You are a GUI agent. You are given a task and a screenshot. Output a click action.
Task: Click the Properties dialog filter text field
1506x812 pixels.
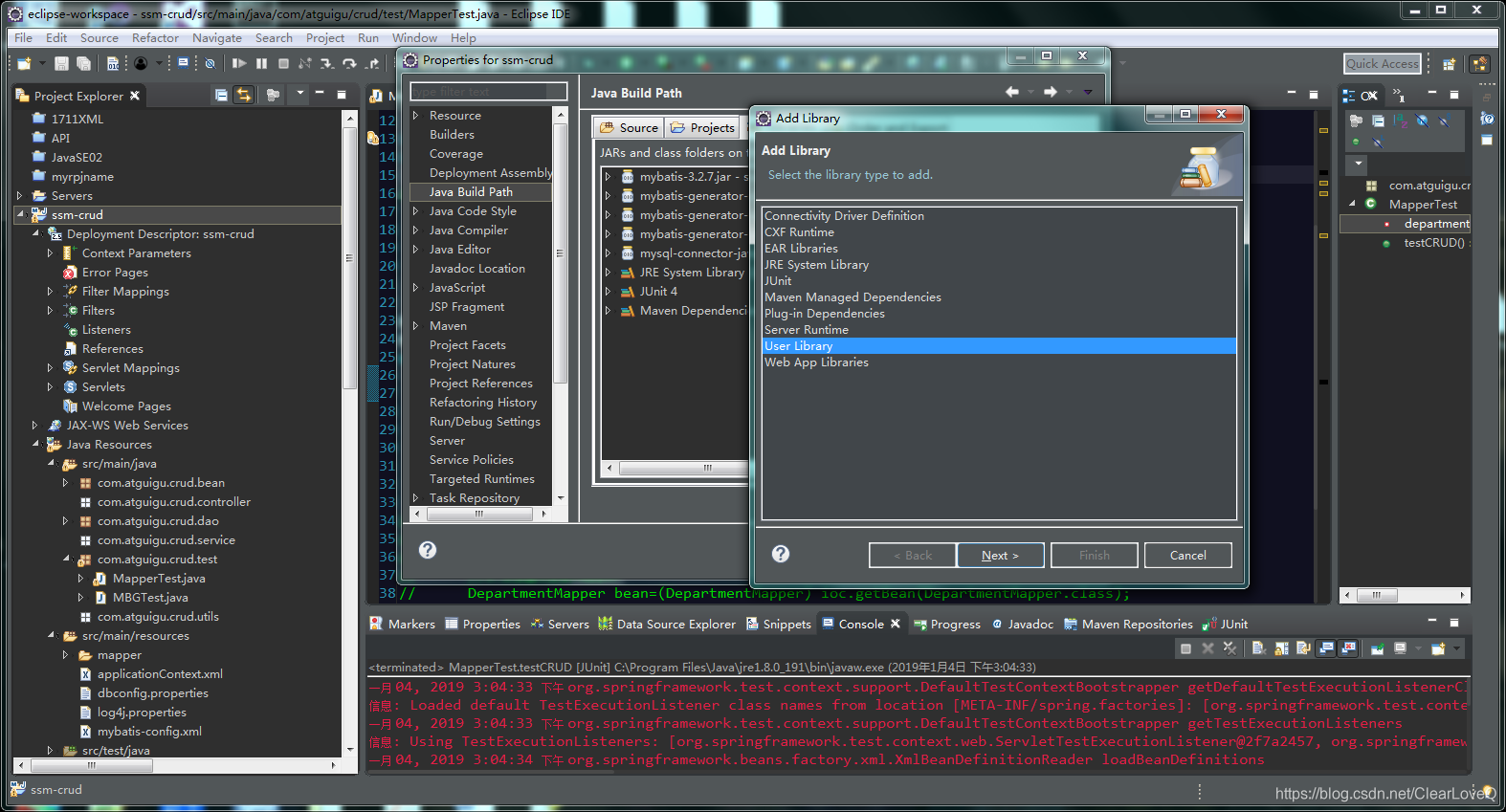(488, 91)
